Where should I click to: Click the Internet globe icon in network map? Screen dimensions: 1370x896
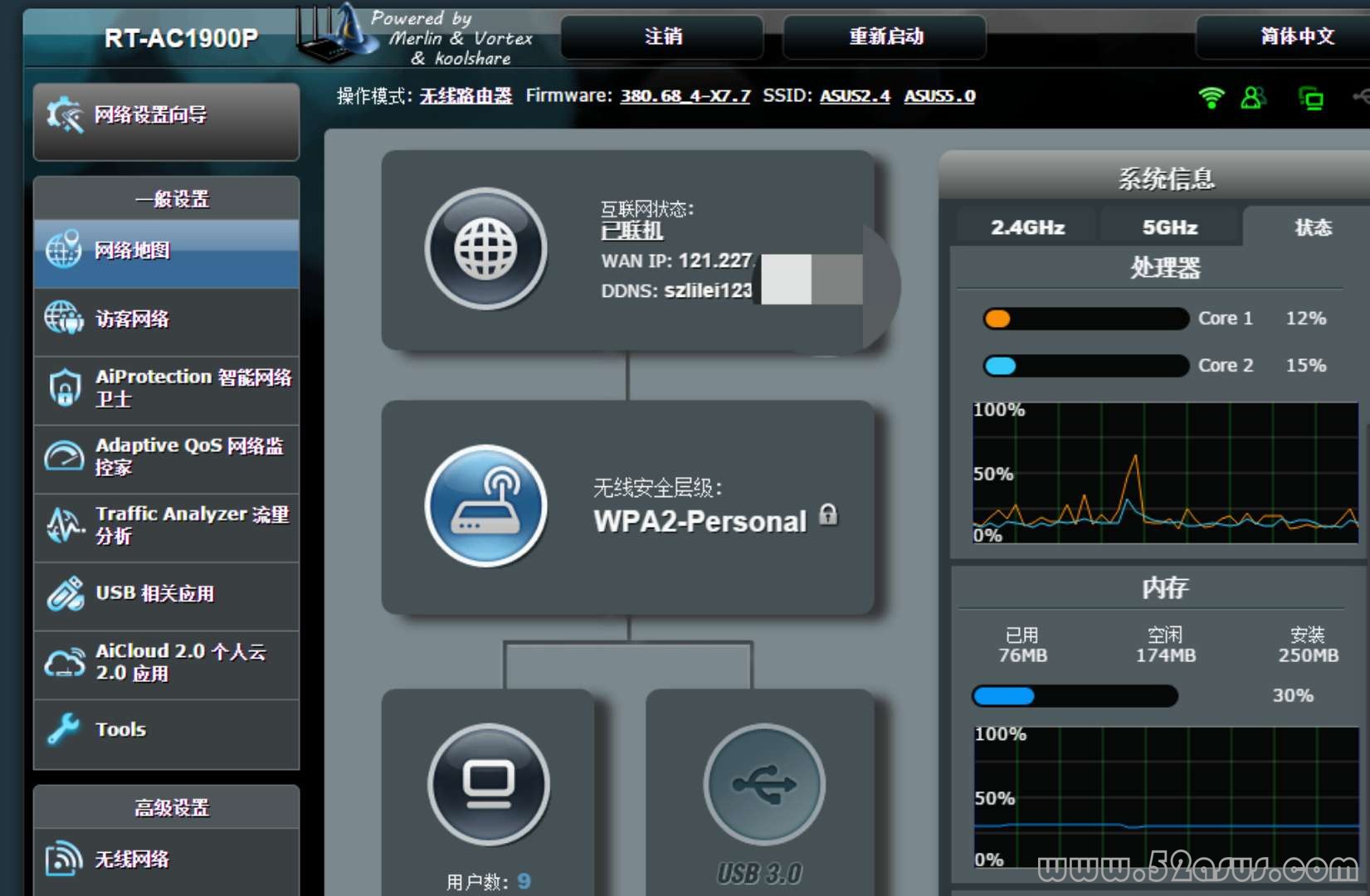(485, 249)
